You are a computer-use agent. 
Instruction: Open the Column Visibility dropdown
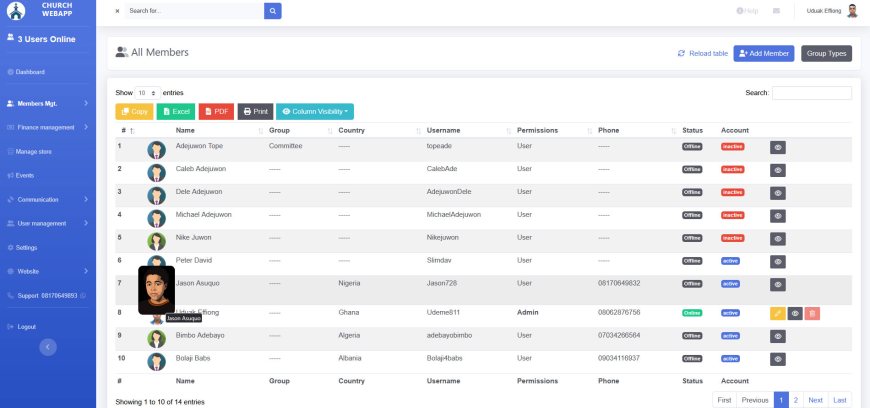click(315, 112)
